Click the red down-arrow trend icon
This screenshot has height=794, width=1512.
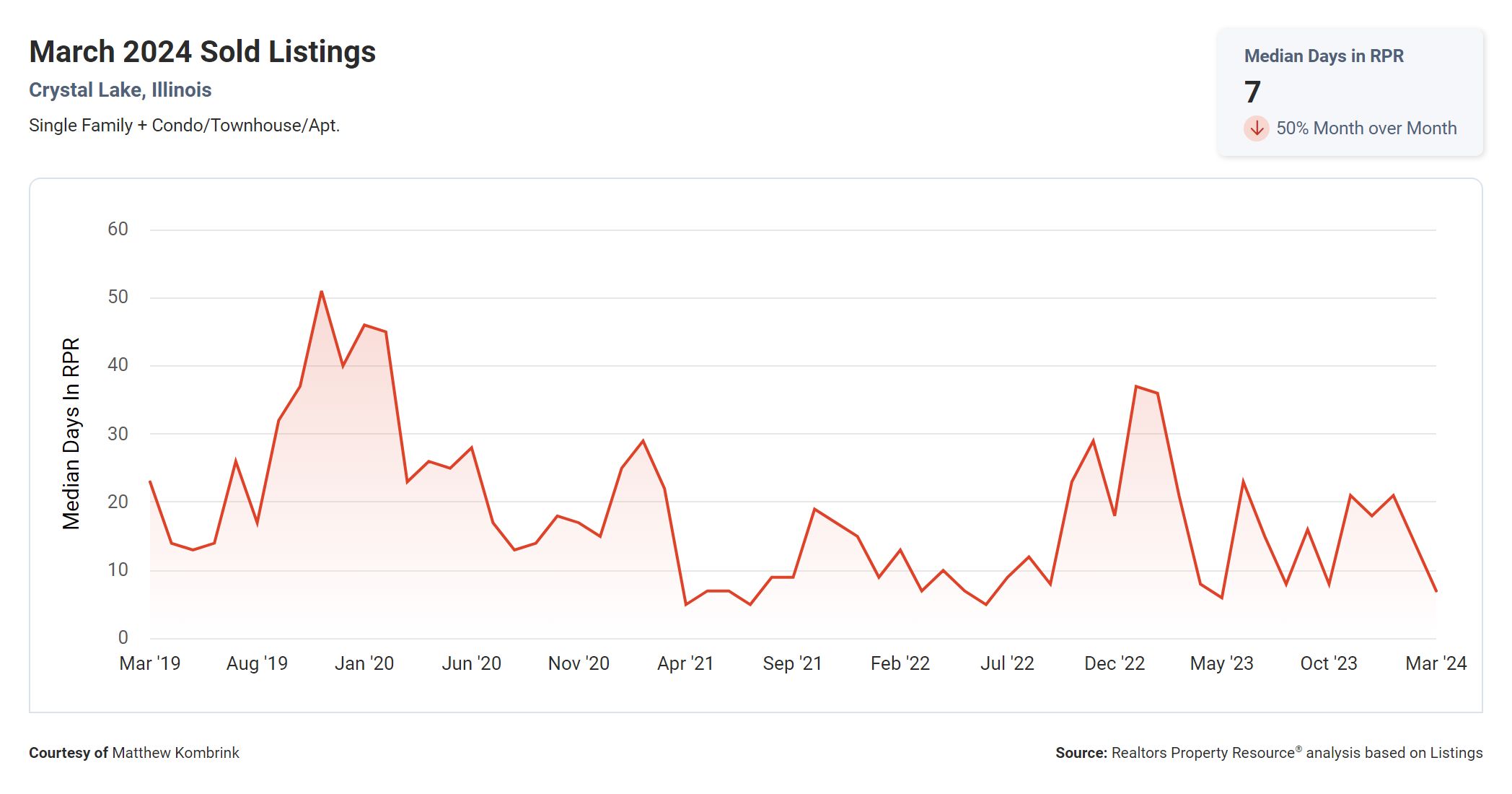point(1256,128)
